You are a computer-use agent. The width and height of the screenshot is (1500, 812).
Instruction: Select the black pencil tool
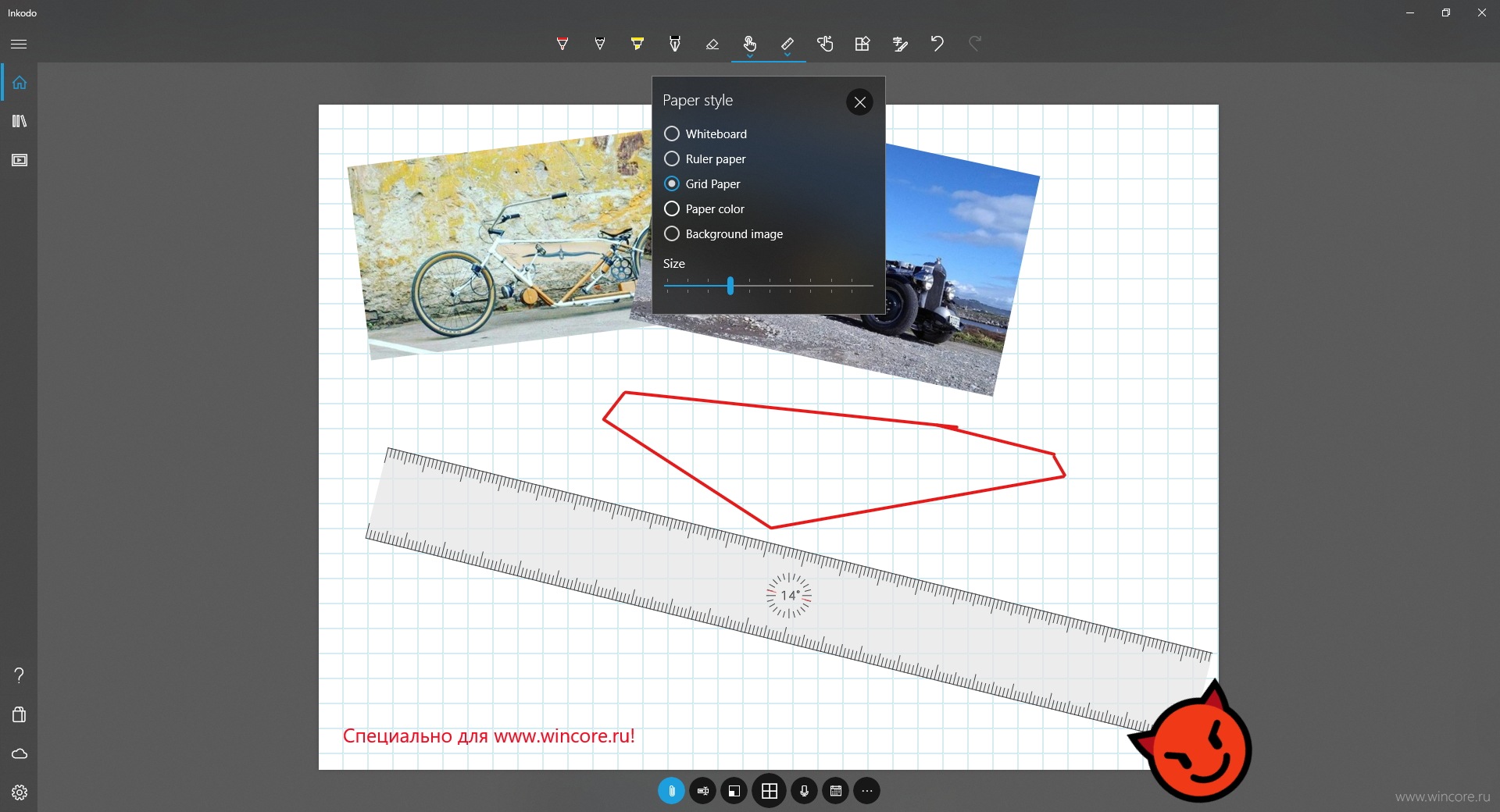point(599,44)
